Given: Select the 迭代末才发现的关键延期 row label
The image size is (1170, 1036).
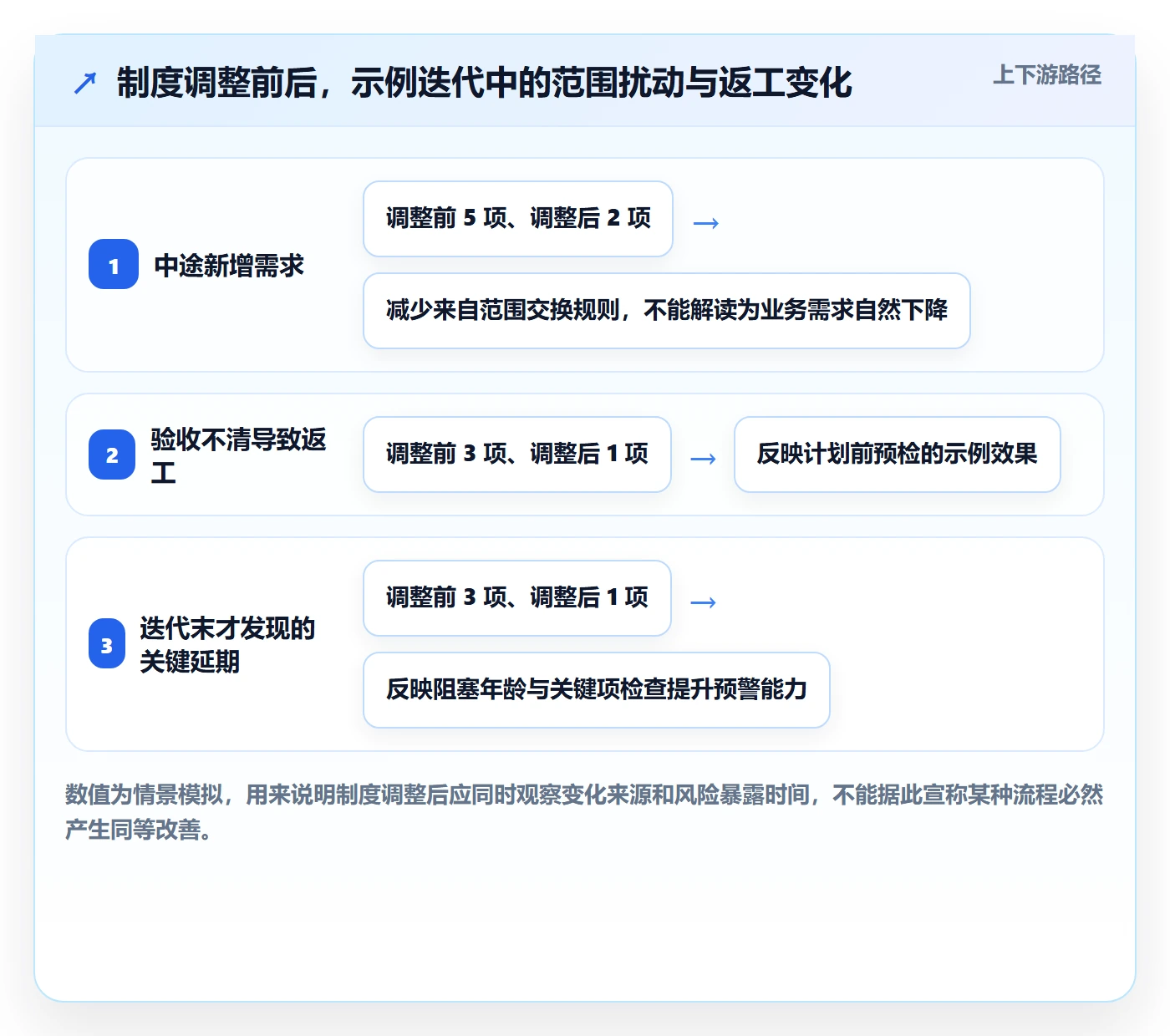Looking at the screenshot, I should [227, 644].
